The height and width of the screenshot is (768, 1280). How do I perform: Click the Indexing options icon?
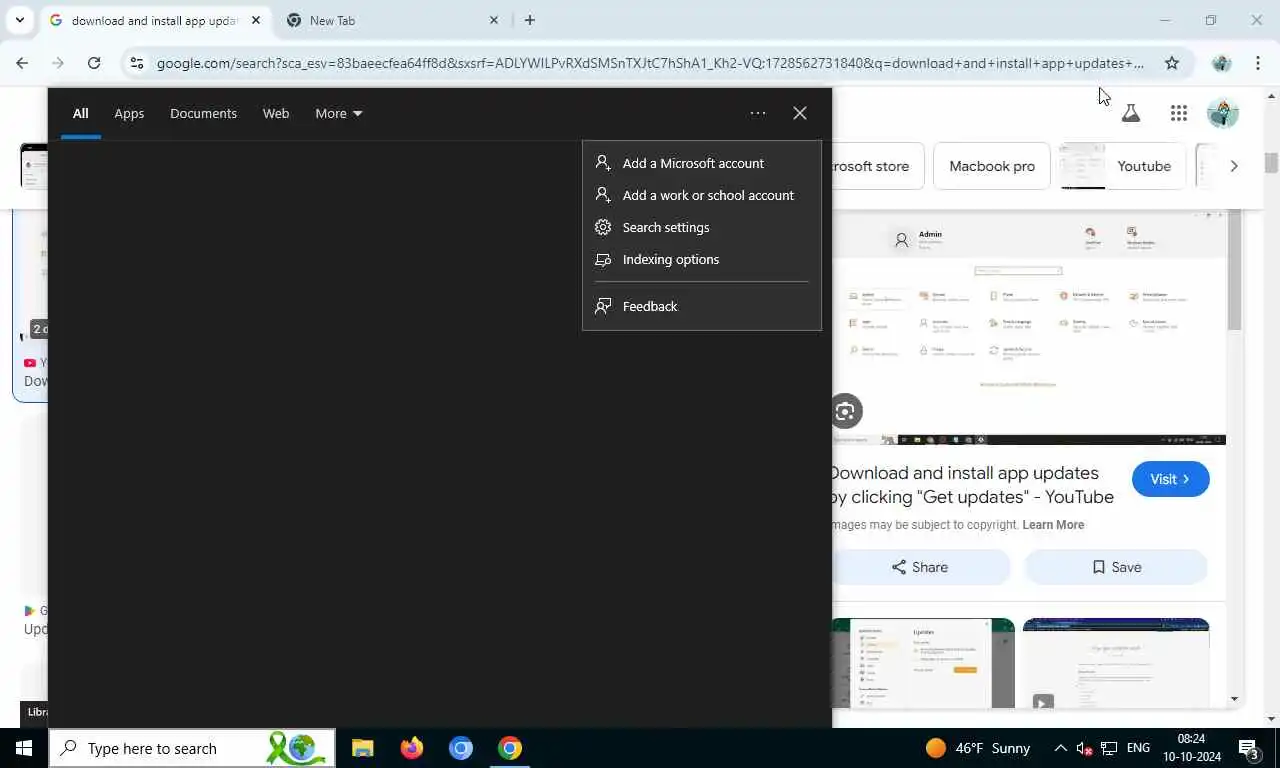point(603,259)
